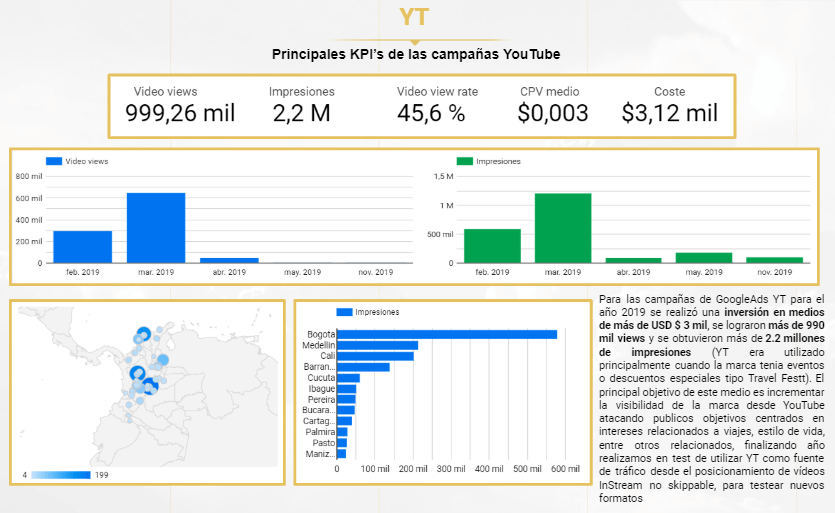The image size is (835, 513).
Task: Select the Coste value $3,12 mil
Action: coord(669,113)
